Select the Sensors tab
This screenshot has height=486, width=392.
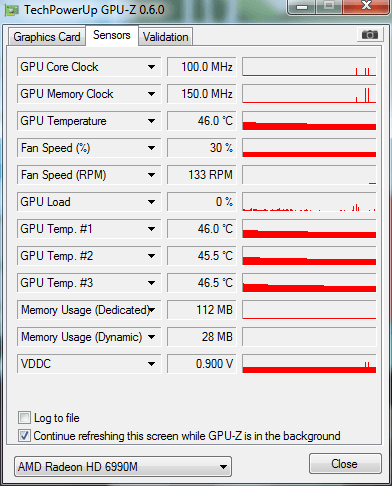112,35
